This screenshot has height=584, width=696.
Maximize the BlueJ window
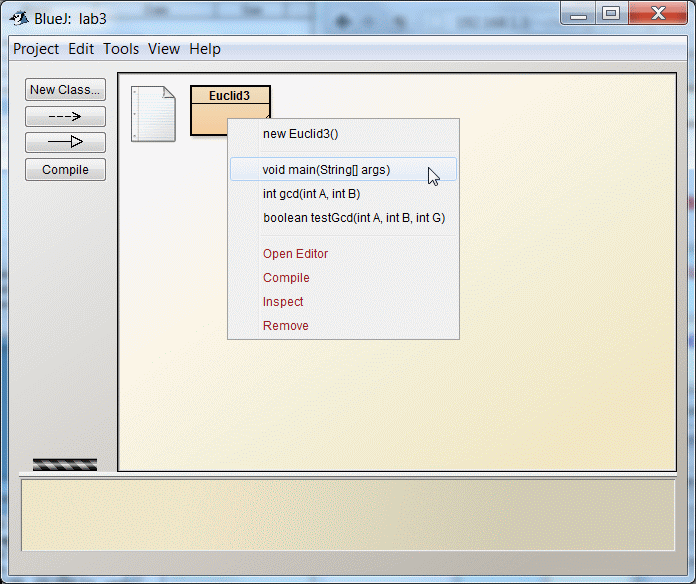coord(611,14)
